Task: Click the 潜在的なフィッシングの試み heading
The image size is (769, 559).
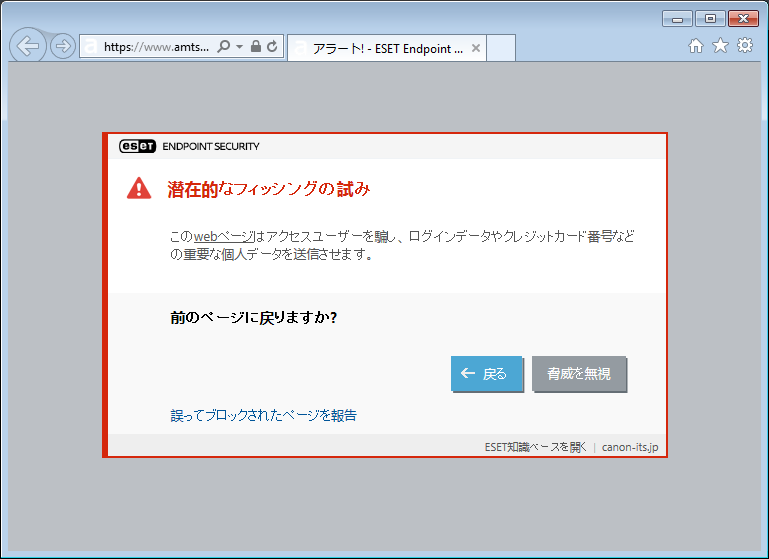Action: [269, 189]
